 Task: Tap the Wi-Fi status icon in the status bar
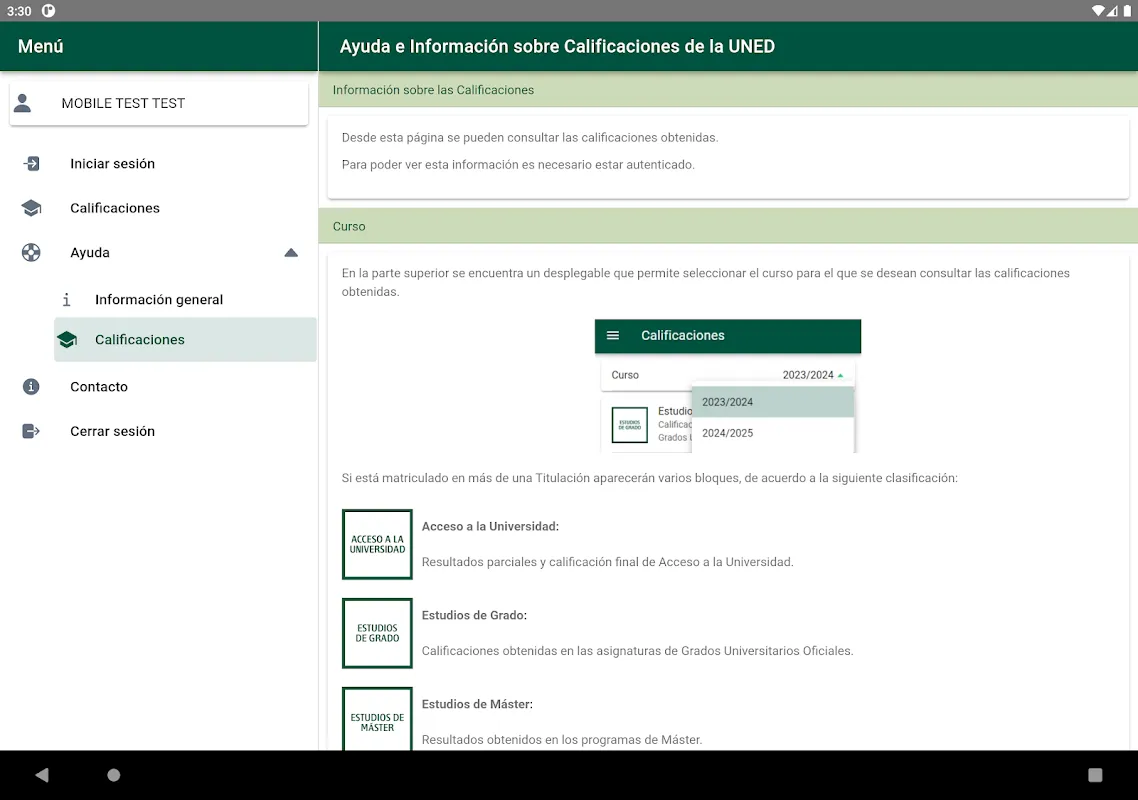(1098, 11)
